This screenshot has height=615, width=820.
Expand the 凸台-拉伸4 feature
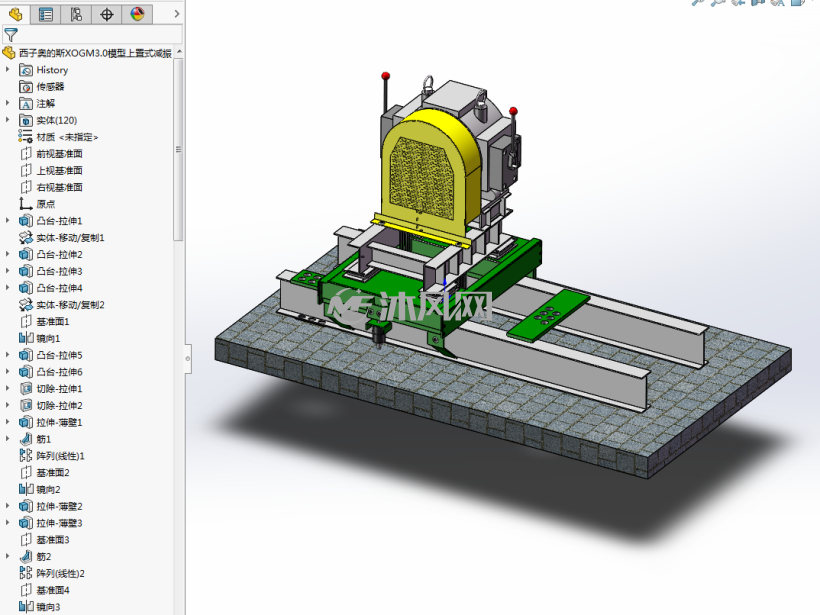(x=7, y=288)
